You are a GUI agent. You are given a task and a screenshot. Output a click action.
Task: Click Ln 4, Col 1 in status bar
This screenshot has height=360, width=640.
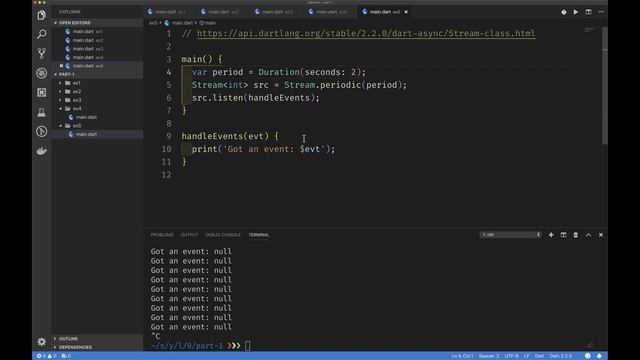(462, 356)
